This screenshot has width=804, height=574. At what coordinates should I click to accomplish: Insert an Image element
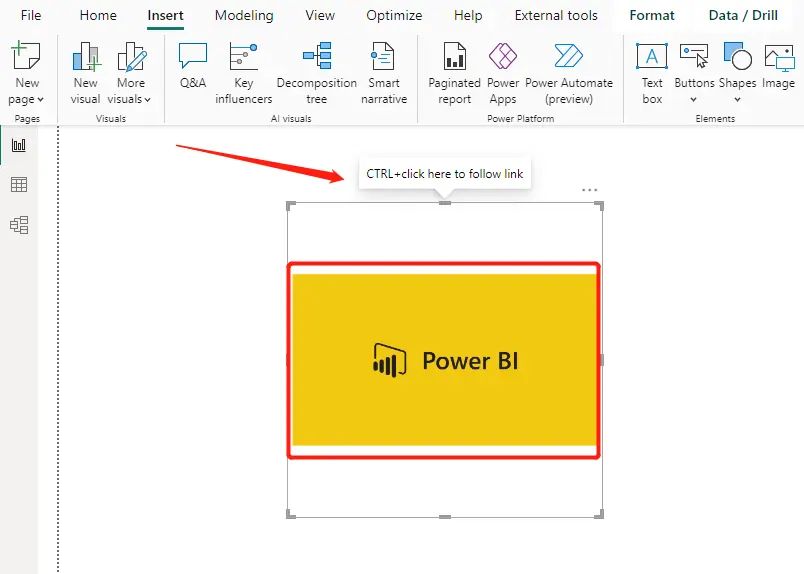[778, 66]
